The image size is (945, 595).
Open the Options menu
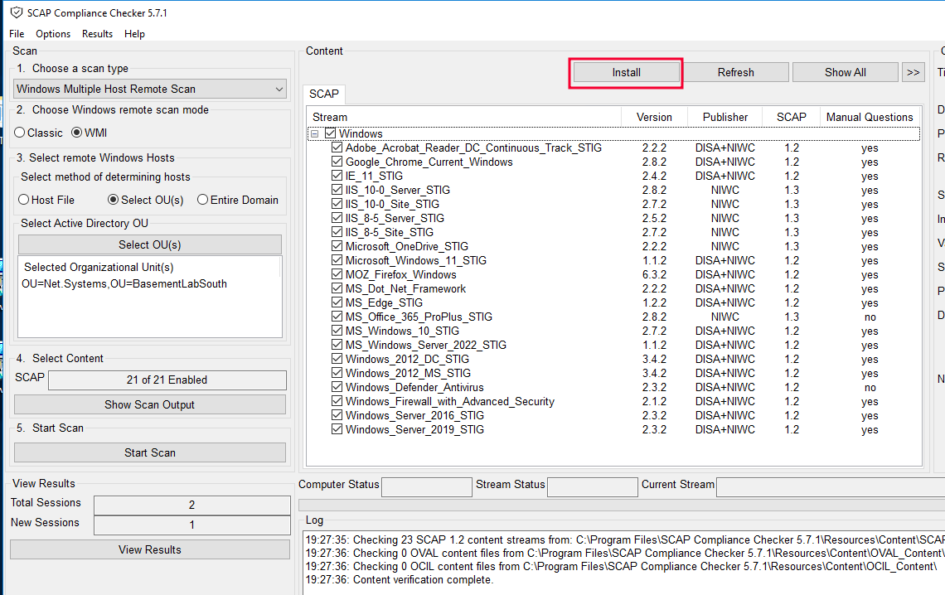point(52,33)
